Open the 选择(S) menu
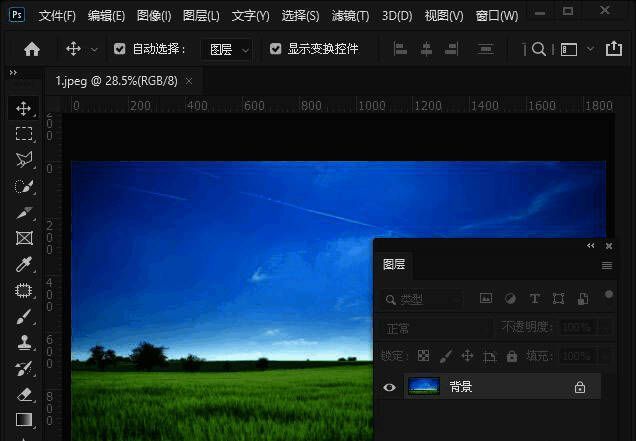636x441 pixels. tap(300, 15)
